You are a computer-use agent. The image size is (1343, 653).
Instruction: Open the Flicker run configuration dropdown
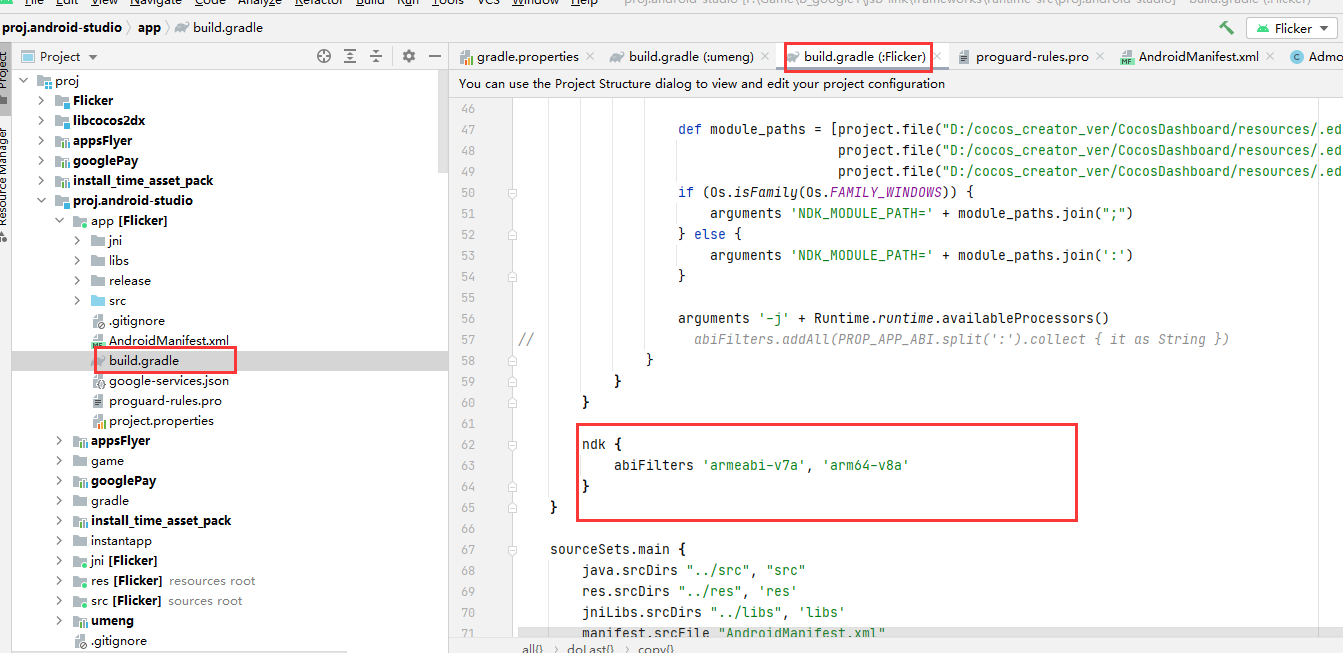(1294, 29)
